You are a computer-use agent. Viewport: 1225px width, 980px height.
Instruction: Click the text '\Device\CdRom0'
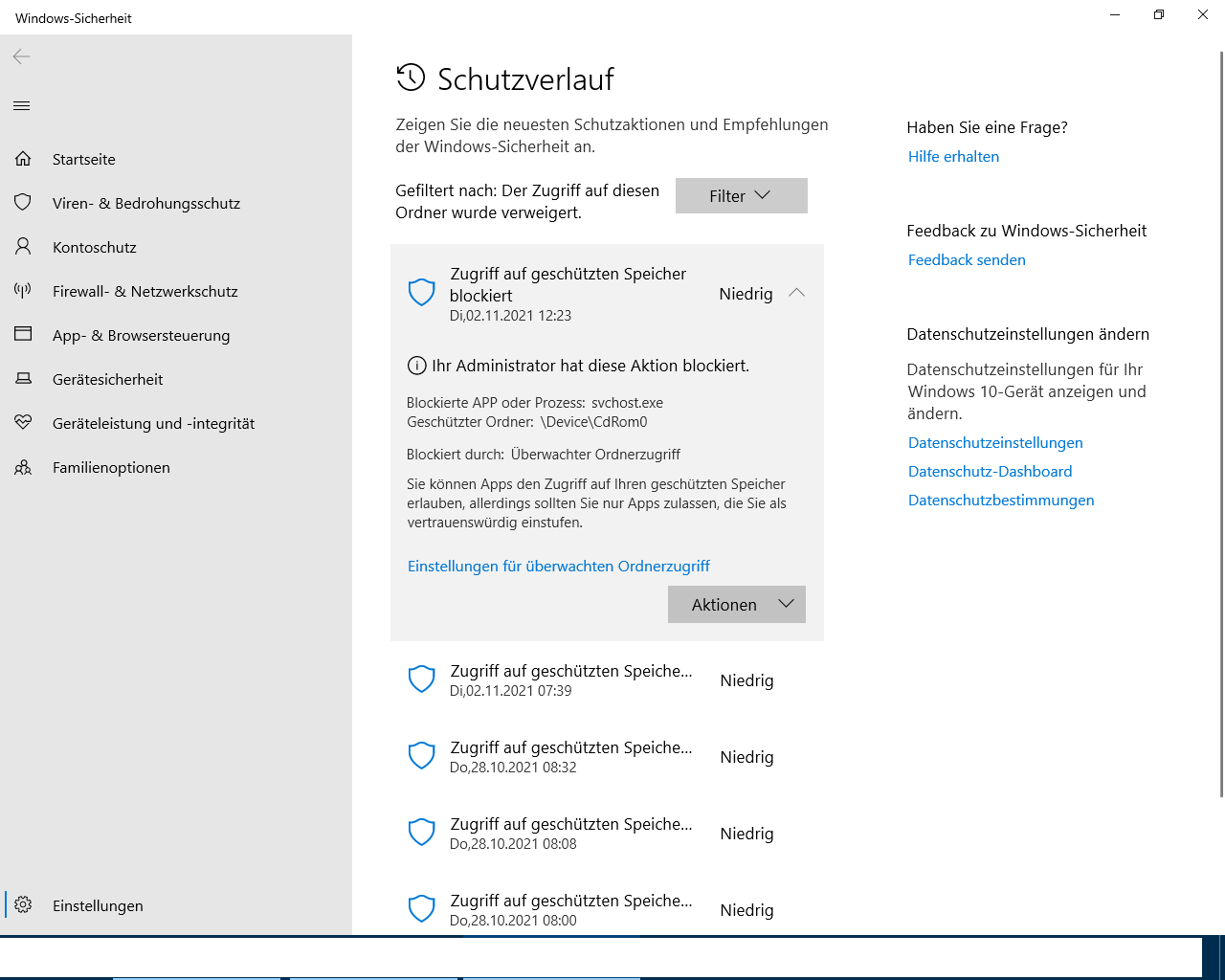coord(593,422)
